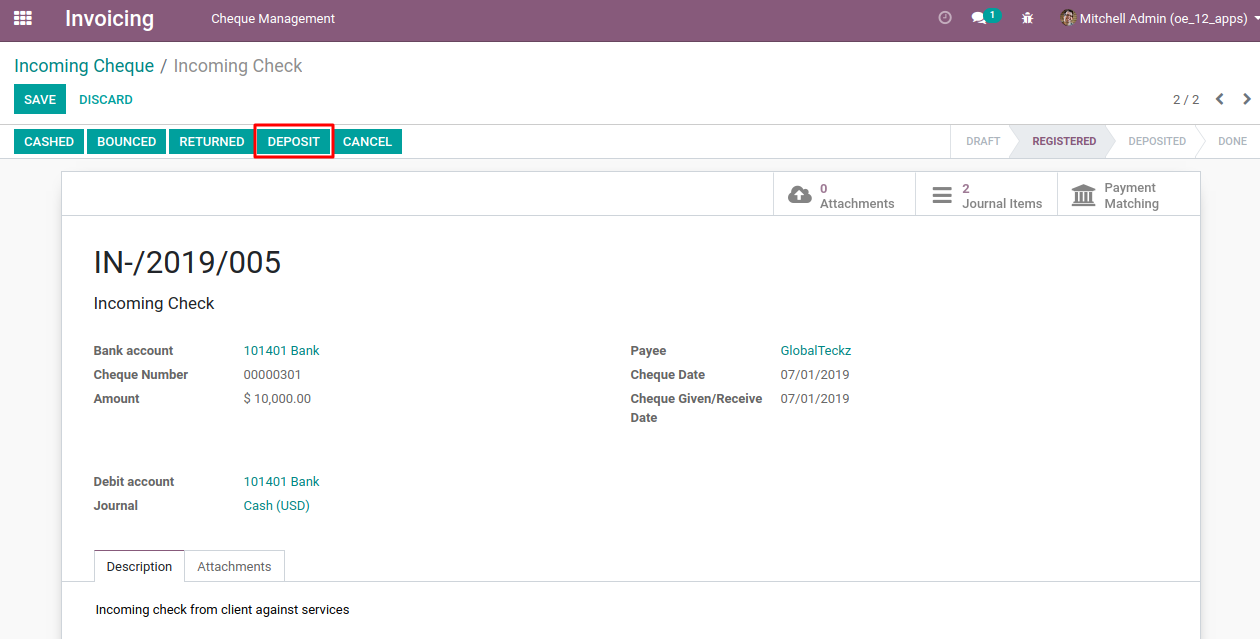Open the Bank account 101401 Bank link
The width and height of the screenshot is (1260, 639).
pos(282,351)
